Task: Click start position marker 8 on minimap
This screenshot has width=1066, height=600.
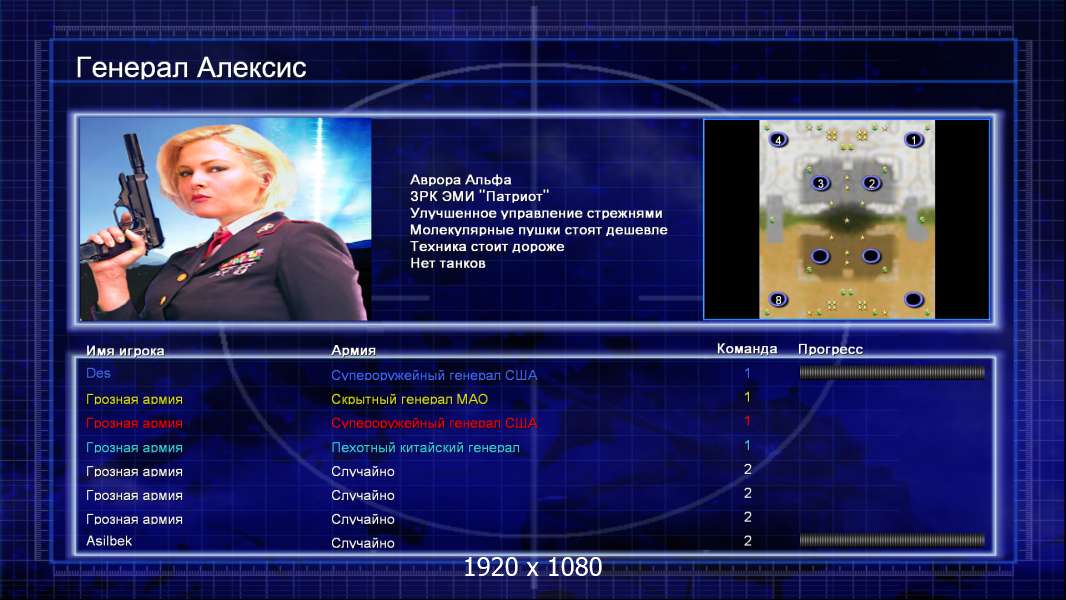Action: 778,300
